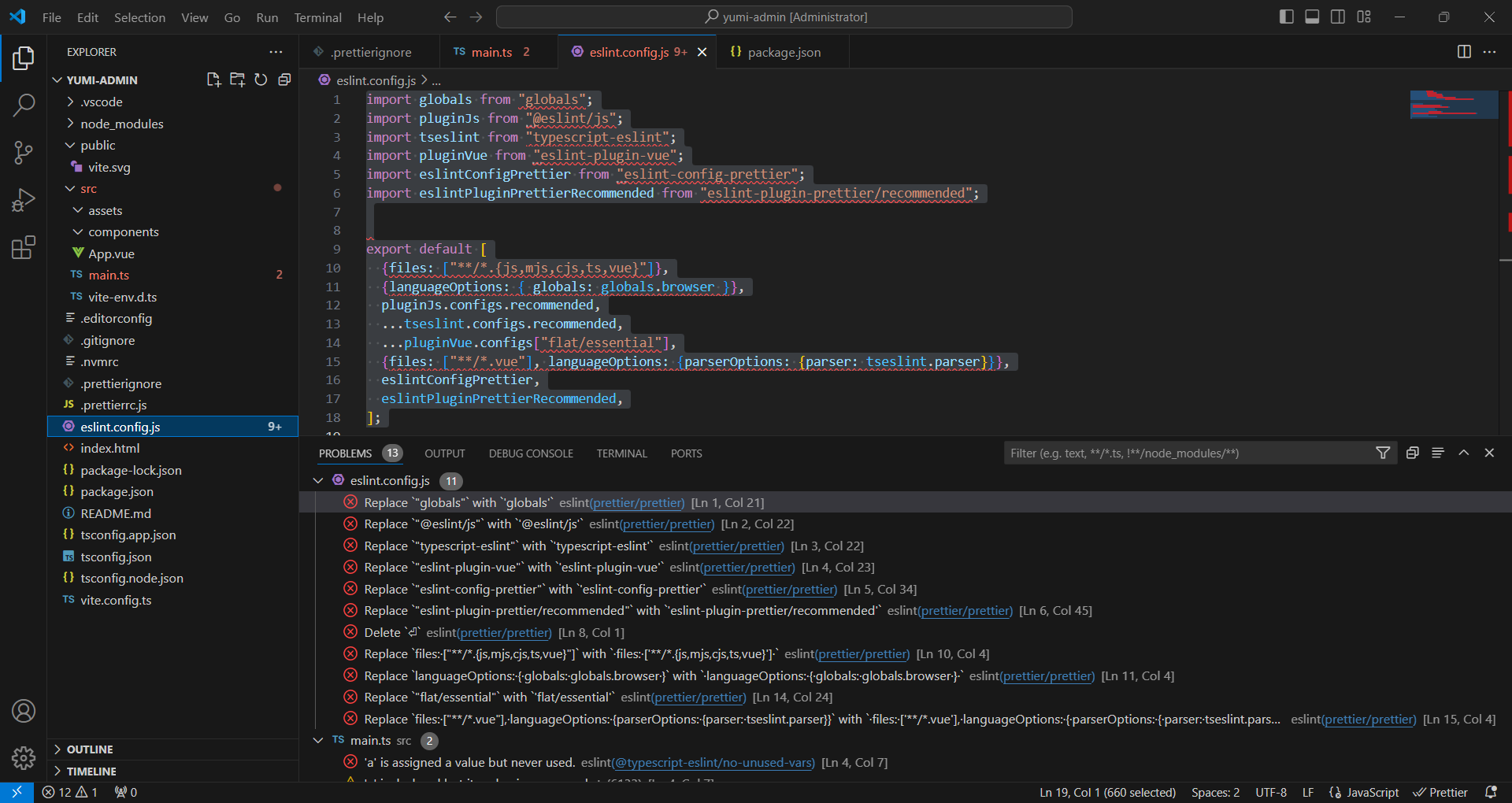Open the Selection menu
Image resolution: width=1512 pixels, height=803 pixels.
click(139, 17)
